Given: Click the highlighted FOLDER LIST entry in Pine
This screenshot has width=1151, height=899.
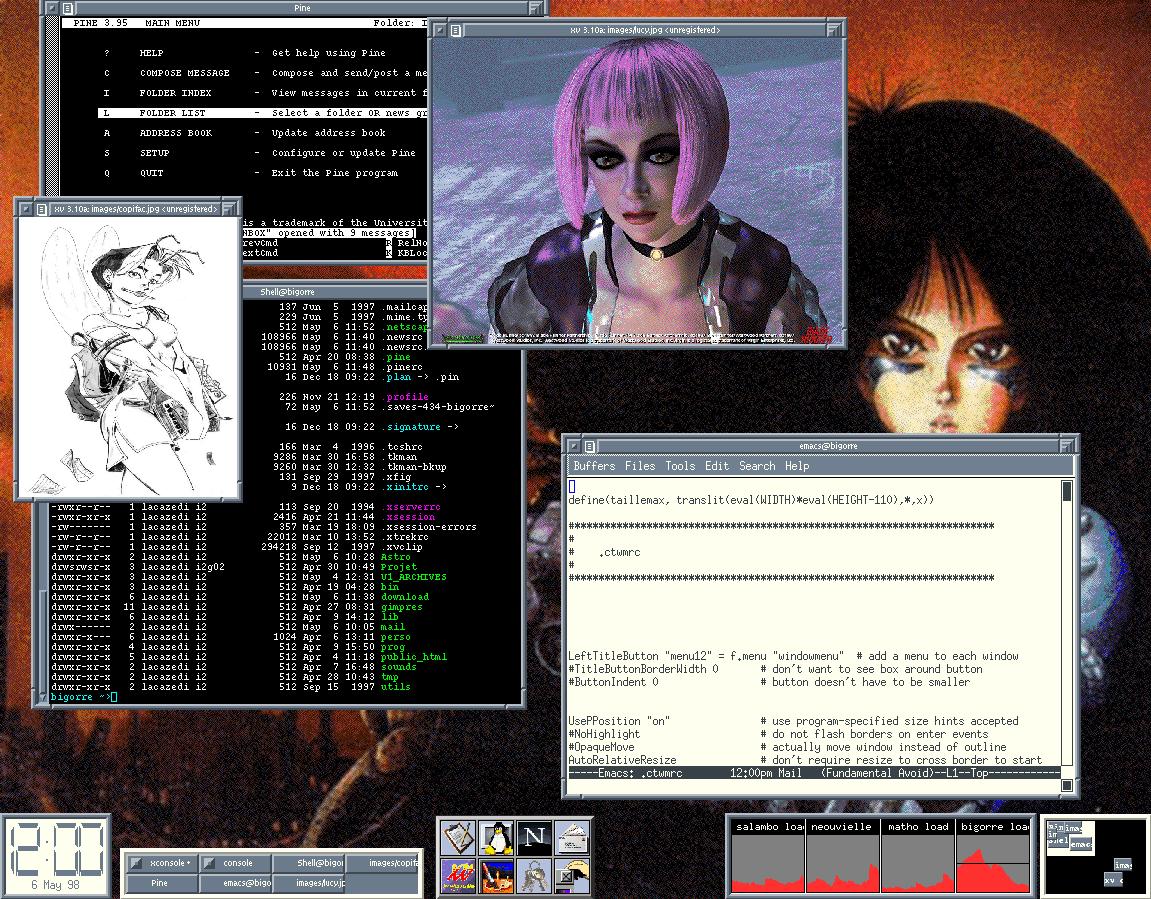Looking at the screenshot, I should pyautogui.click(x=262, y=113).
